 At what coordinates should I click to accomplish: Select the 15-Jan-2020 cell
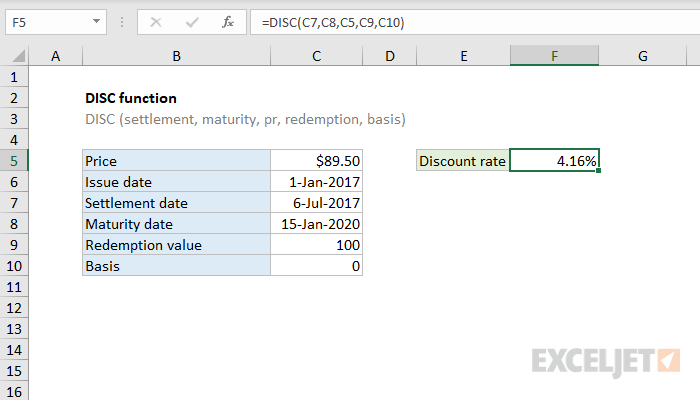tap(317, 224)
